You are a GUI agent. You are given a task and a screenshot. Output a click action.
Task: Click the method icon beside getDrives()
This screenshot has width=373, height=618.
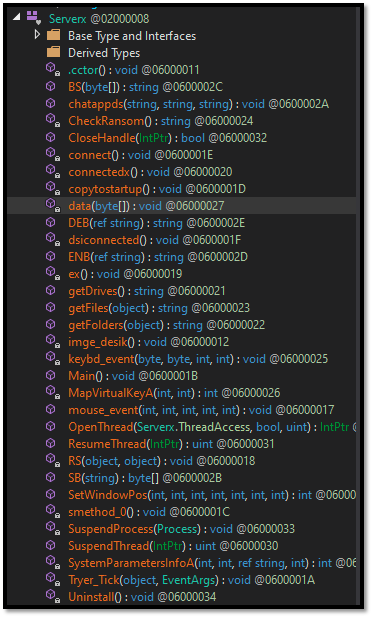pos(51,290)
